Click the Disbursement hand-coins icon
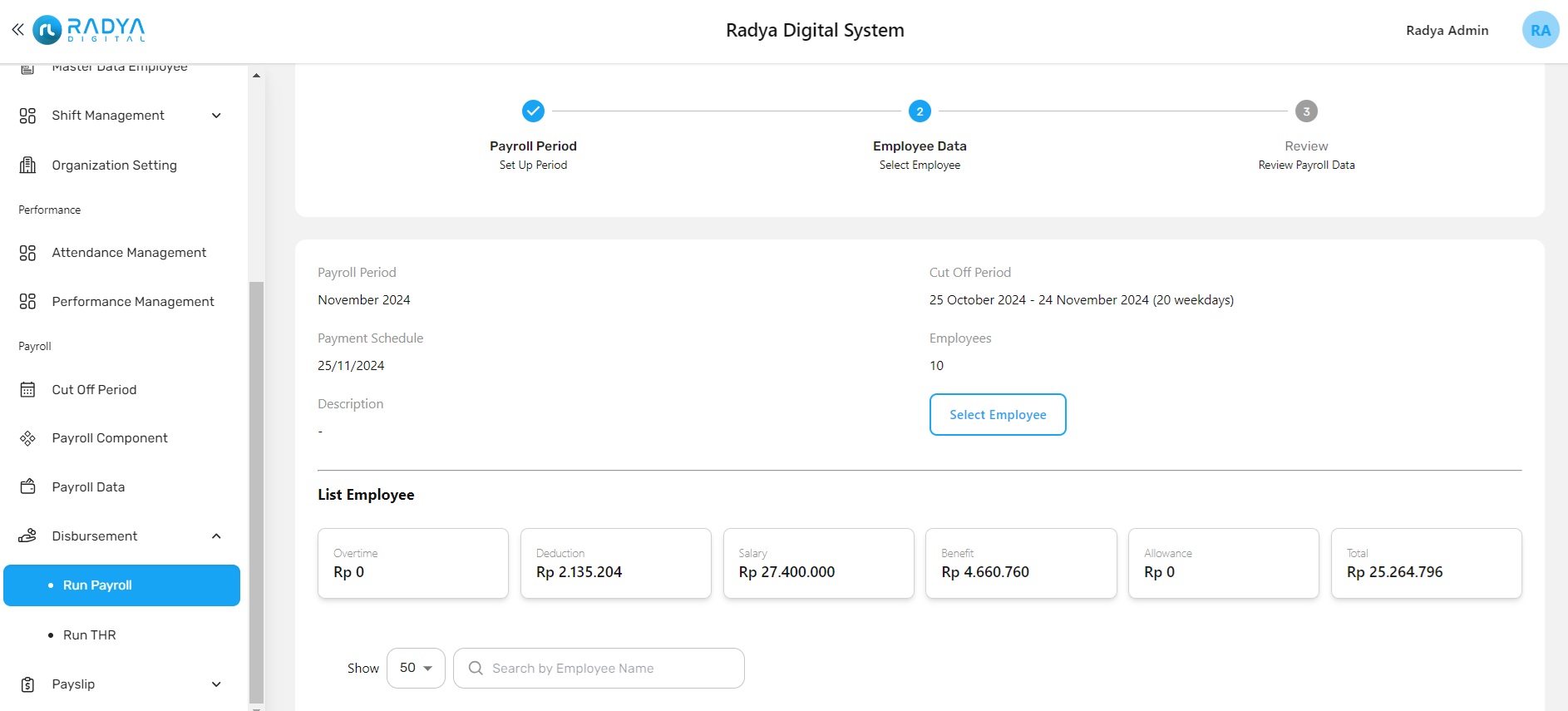The height and width of the screenshot is (711, 1568). 27,536
